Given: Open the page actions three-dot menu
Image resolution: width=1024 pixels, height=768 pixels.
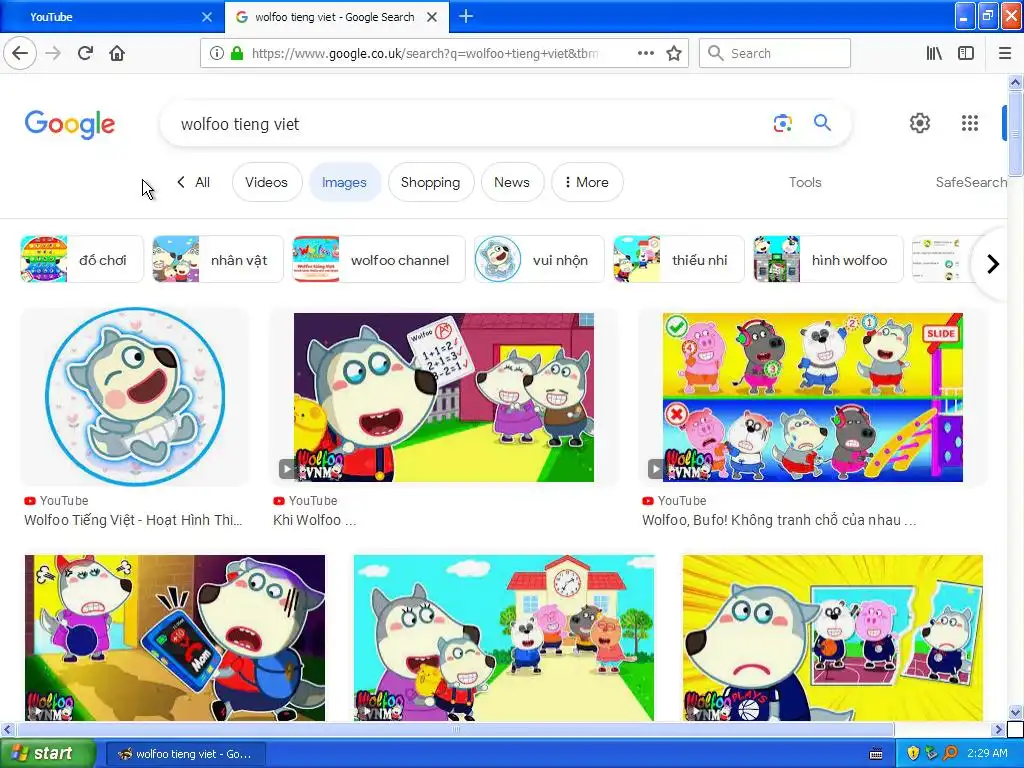Looking at the screenshot, I should tap(645, 53).
